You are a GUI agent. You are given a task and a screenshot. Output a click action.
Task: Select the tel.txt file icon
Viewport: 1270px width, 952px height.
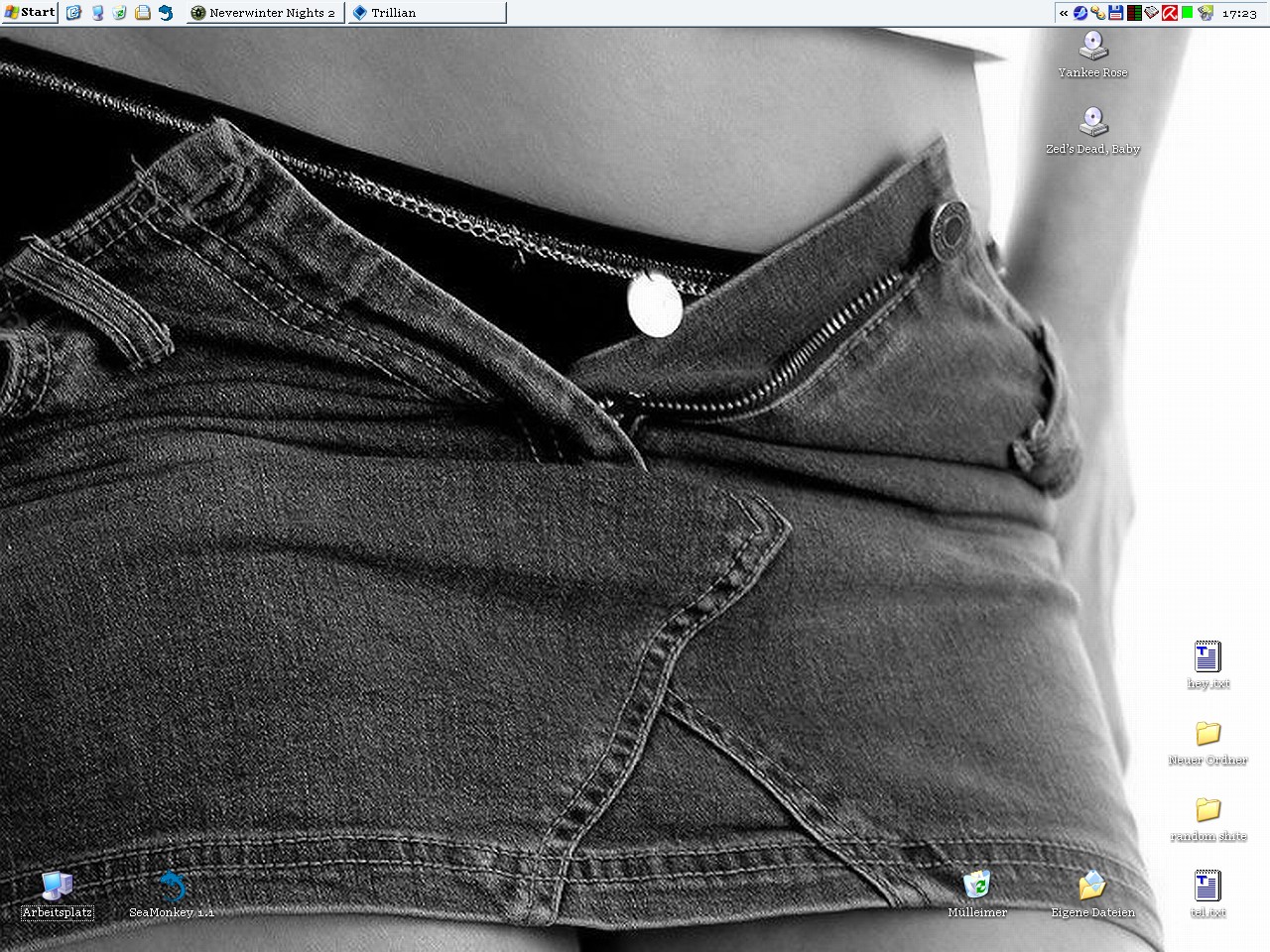[x=1207, y=886]
